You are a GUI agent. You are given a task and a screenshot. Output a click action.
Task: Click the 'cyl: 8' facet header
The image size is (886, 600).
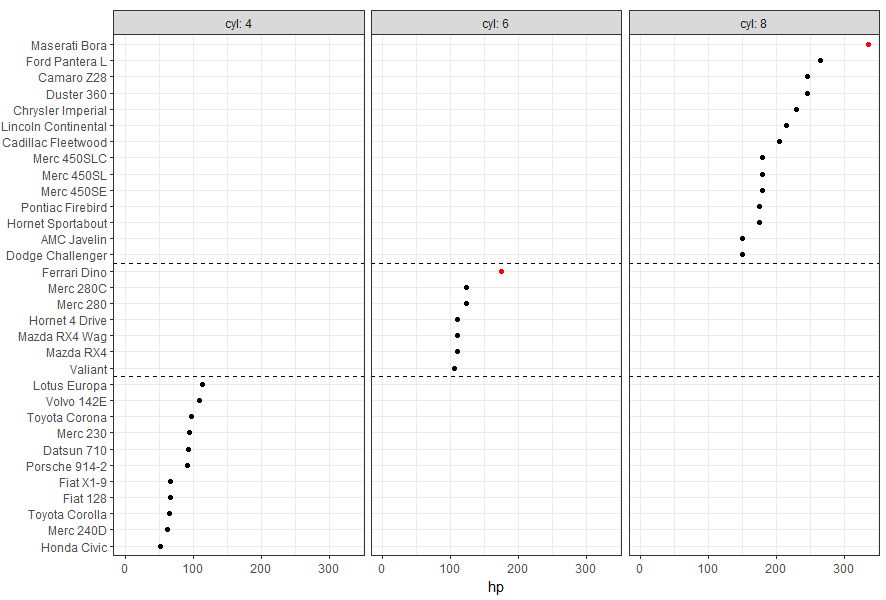click(754, 23)
